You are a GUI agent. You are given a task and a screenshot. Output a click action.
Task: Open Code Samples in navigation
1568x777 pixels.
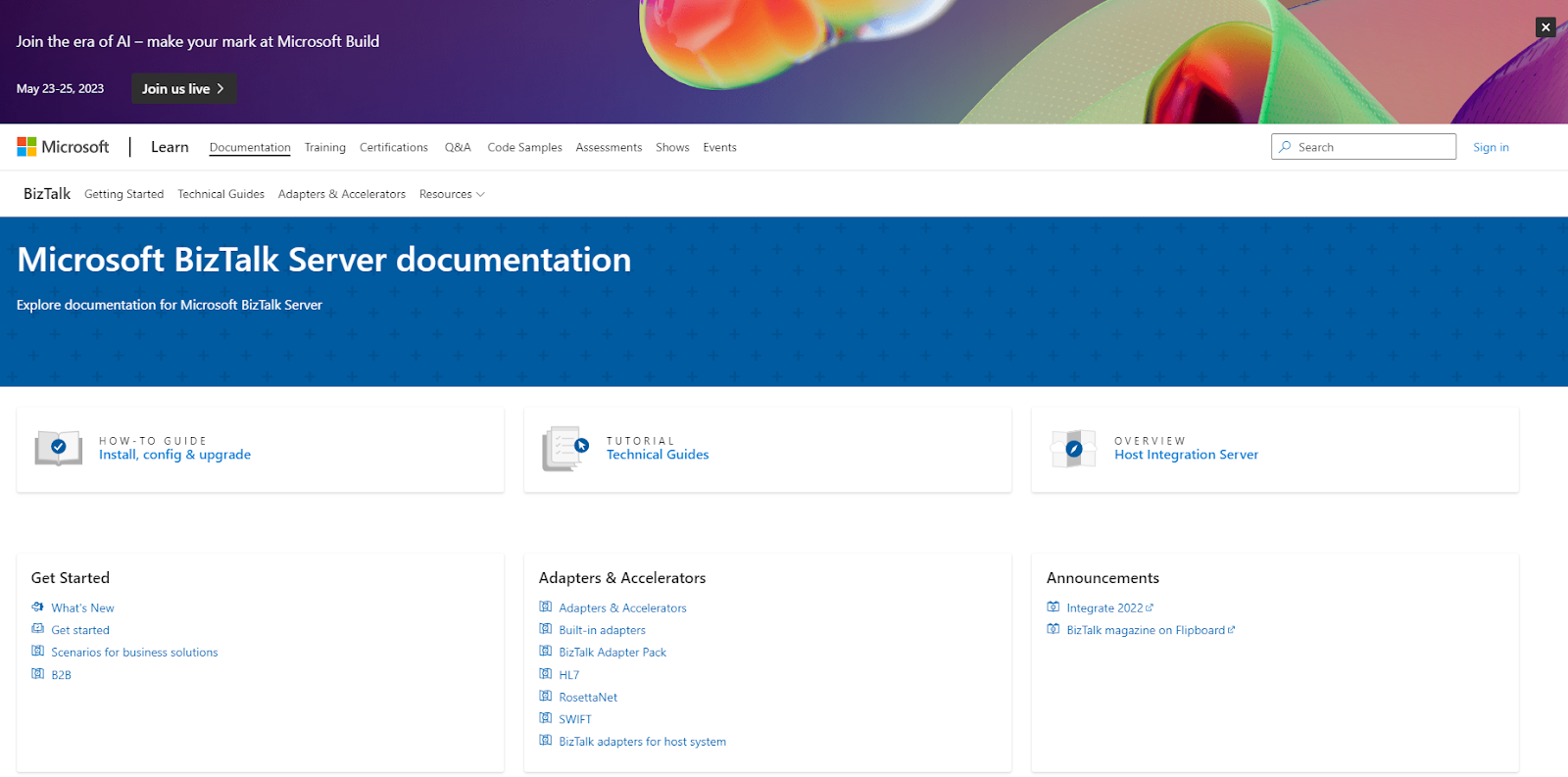pyautogui.click(x=524, y=147)
